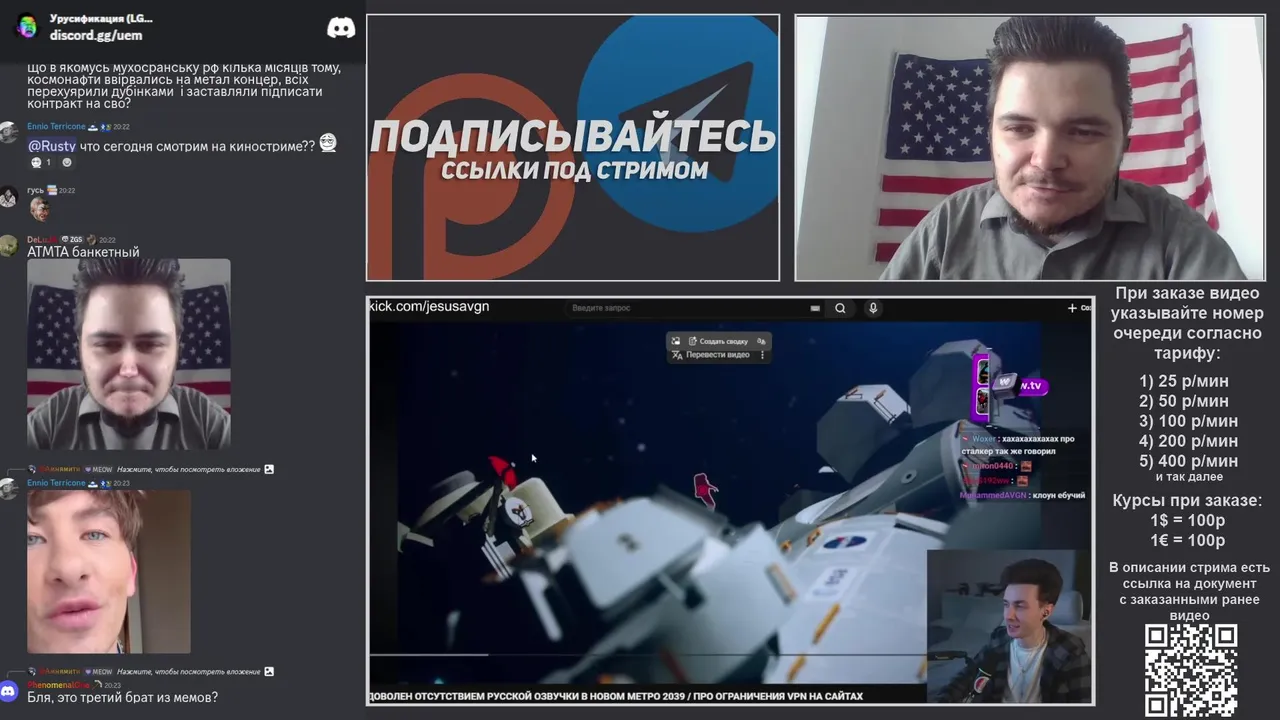
Task: Click the rate text '1€ = 100р'
Action: pyautogui.click(x=1188, y=541)
